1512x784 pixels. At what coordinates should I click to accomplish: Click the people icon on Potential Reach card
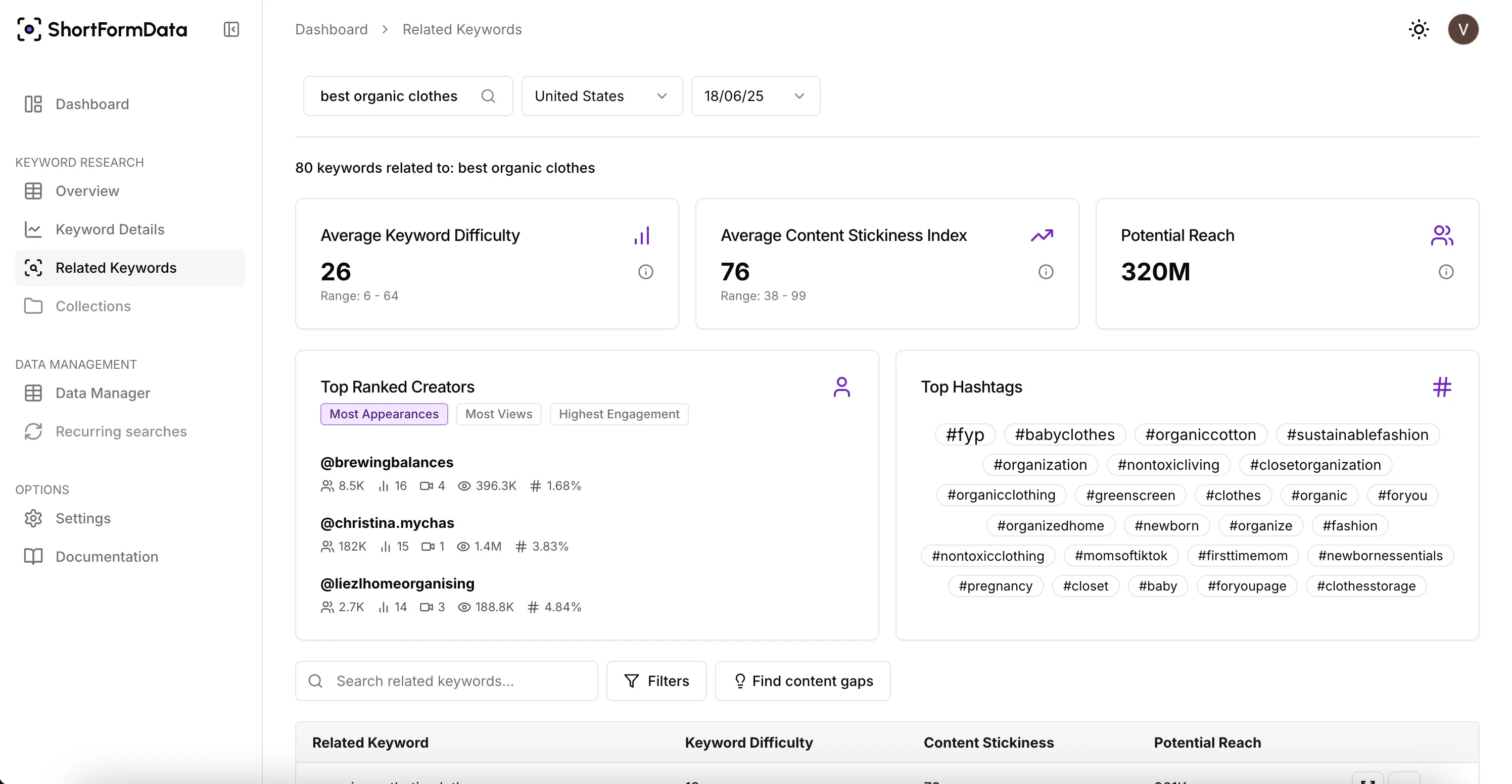coord(1443,235)
